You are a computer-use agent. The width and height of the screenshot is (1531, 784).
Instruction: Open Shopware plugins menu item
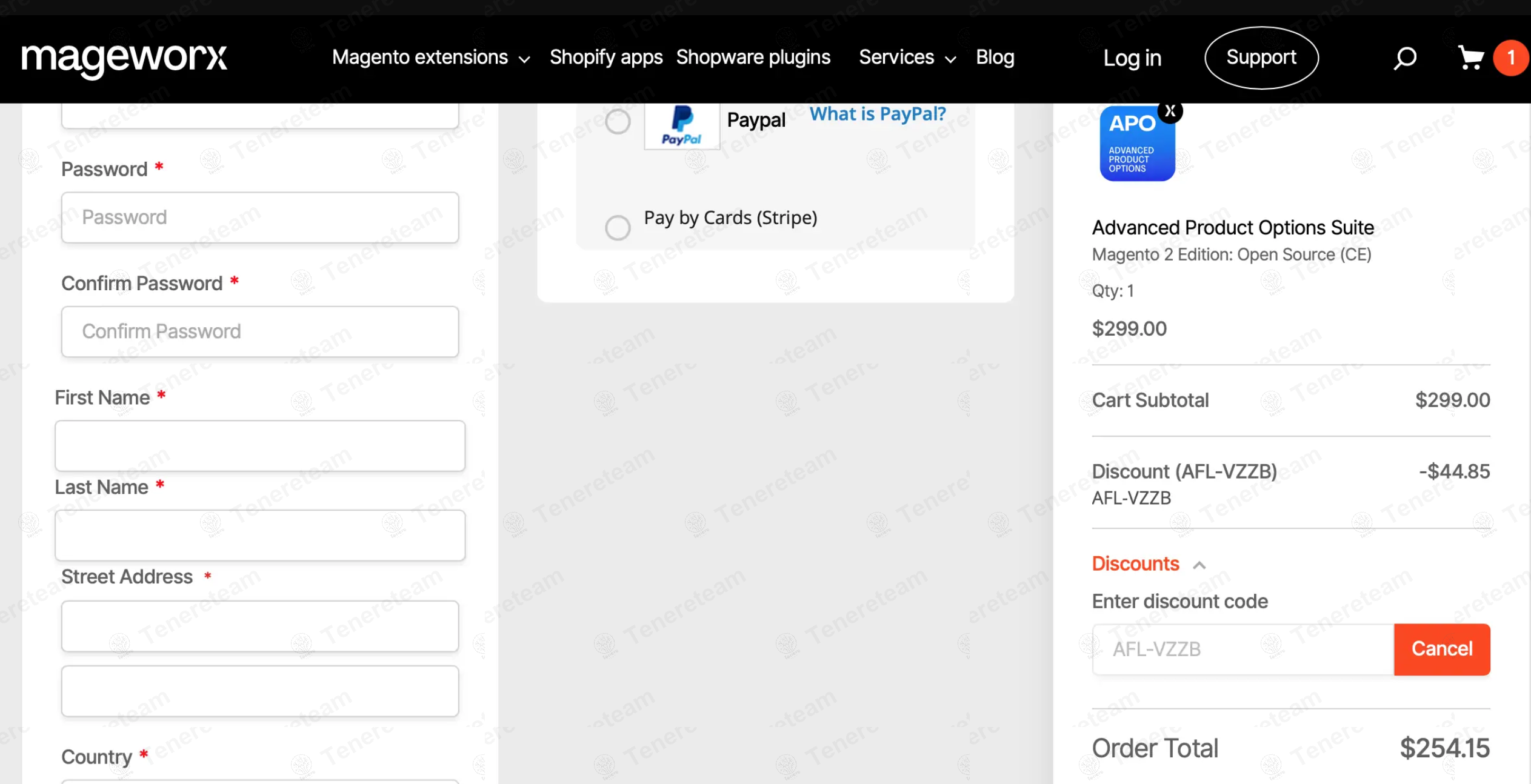(753, 58)
